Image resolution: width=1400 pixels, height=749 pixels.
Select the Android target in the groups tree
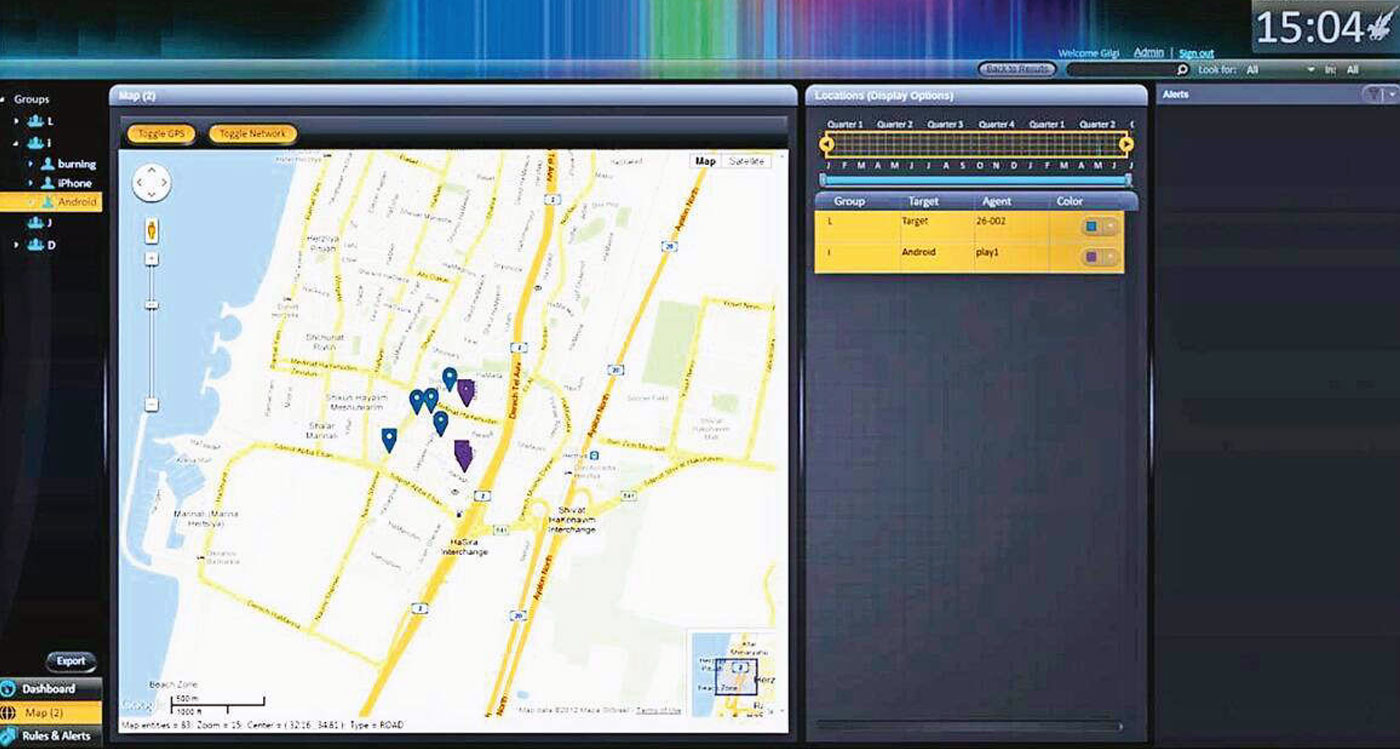(76, 204)
